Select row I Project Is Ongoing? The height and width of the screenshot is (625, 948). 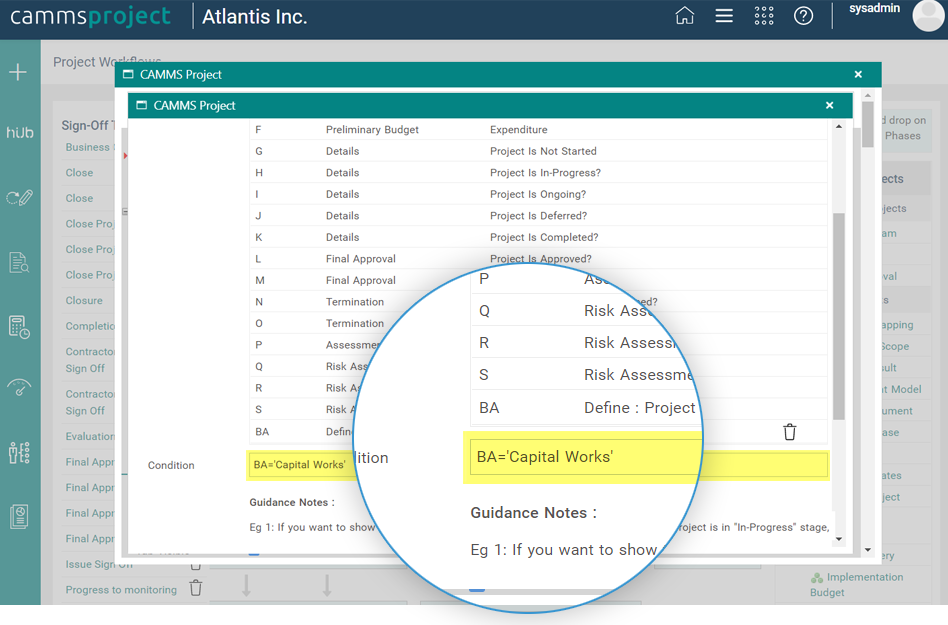click(538, 194)
